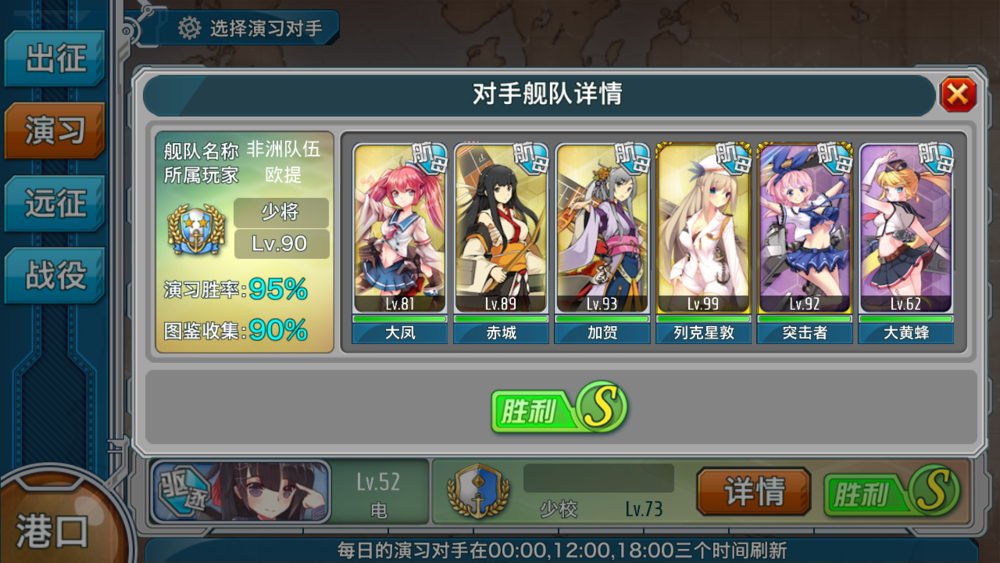Open the 出征 sortie menu
The height and width of the screenshot is (563, 1000).
(55, 58)
